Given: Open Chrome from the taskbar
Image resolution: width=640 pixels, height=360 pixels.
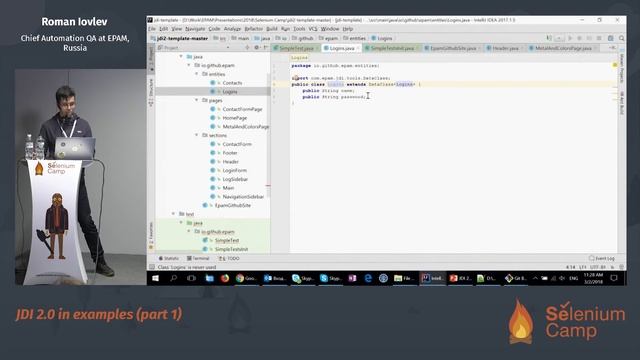Looking at the screenshot, I should pos(245,278).
